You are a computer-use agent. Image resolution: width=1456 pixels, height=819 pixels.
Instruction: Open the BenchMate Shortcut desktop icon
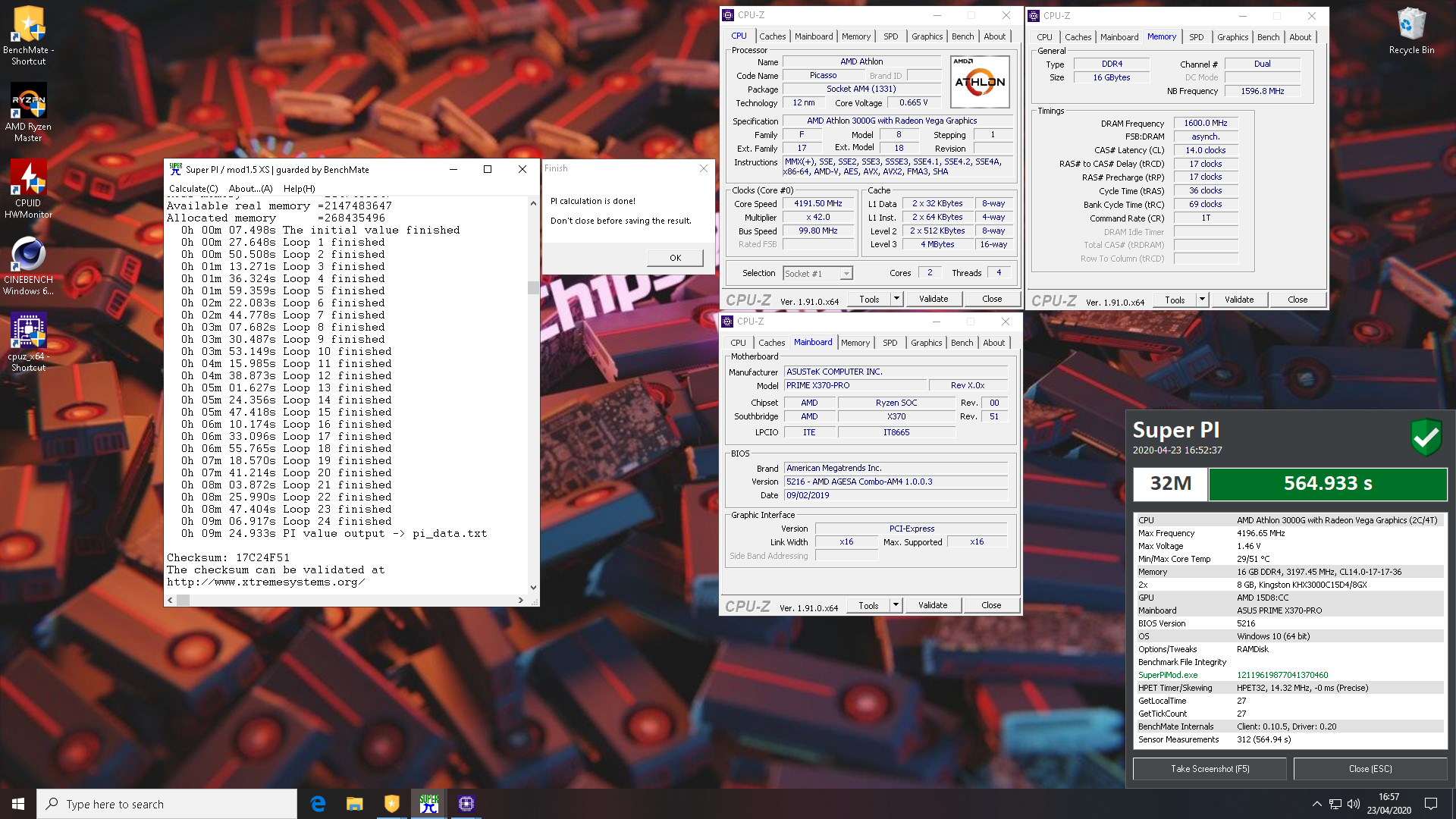point(29,35)
